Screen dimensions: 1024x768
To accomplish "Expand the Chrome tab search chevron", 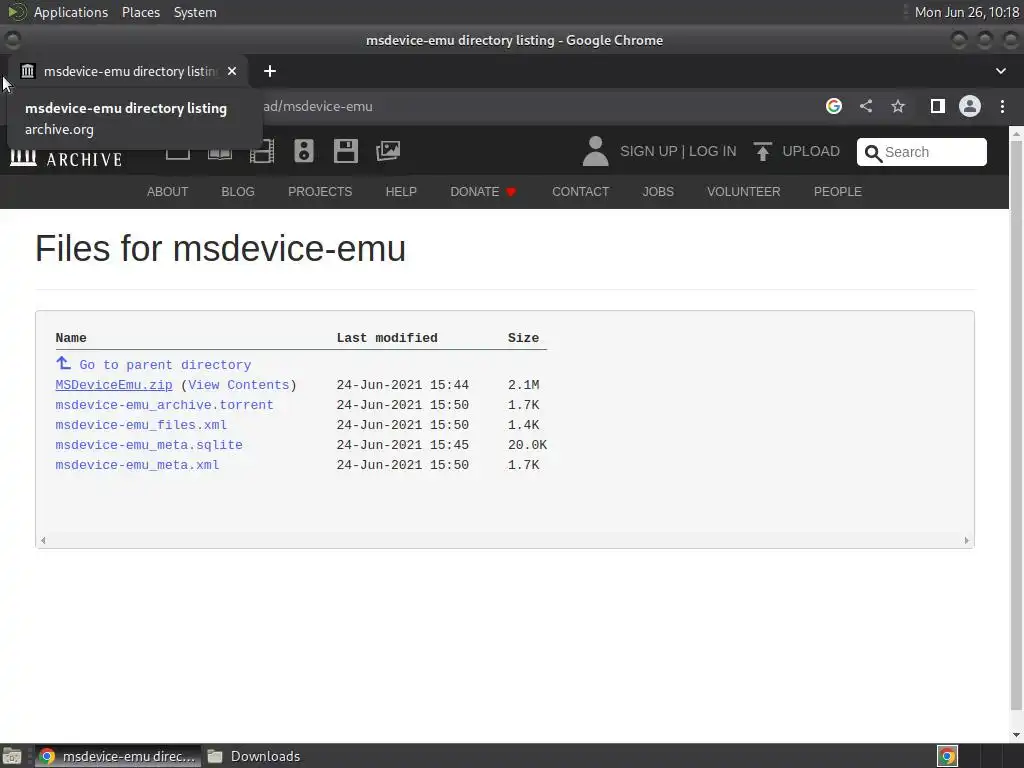I will [1000, 71].
